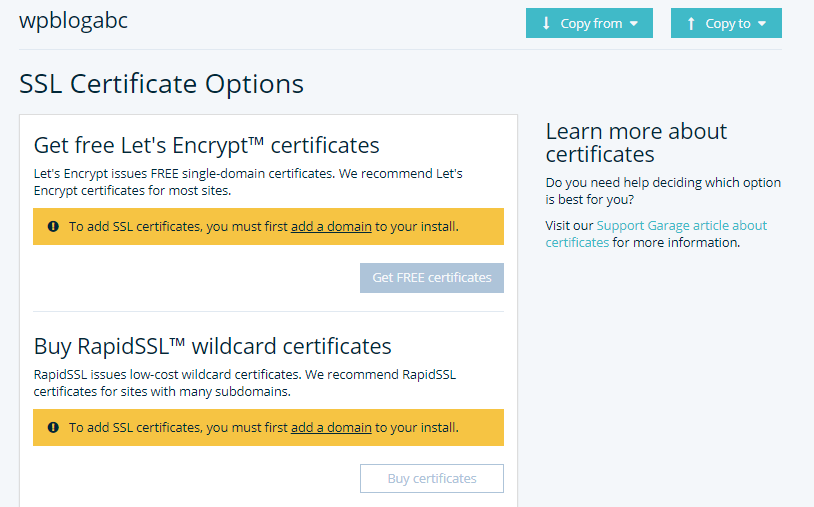Screen dimensions: 814x507
Task: Click the yellow notice banner under RapidSSL
Action: coord(268,427)
